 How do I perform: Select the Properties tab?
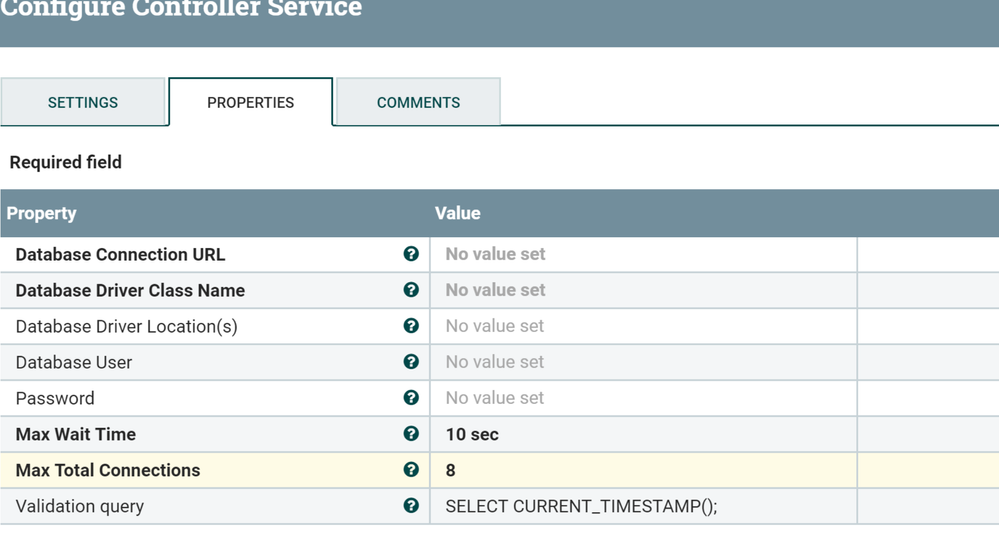coord(250,102)
